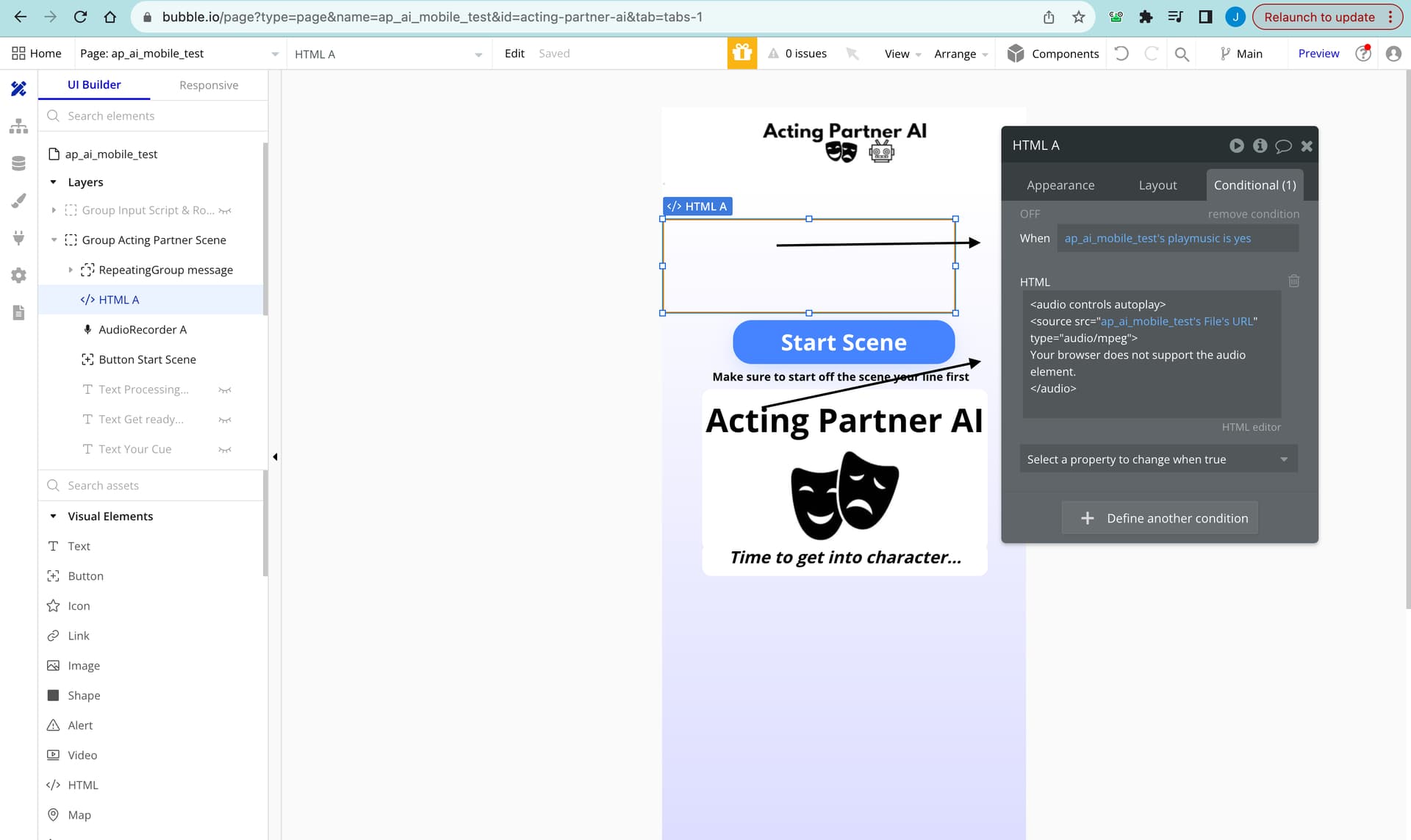The width and height of the screenshot is (1411, 840).
Task: Open the Workflow tab icon
Action: click(x=18, y=126)
